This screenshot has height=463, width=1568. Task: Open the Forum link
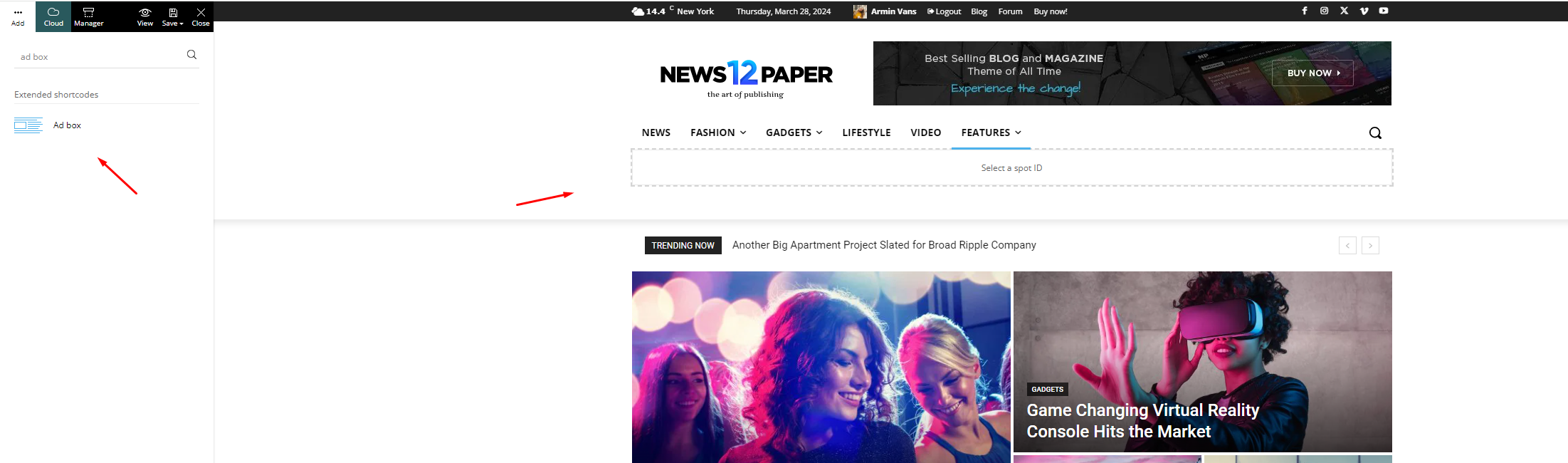(x=1010, y=11)
